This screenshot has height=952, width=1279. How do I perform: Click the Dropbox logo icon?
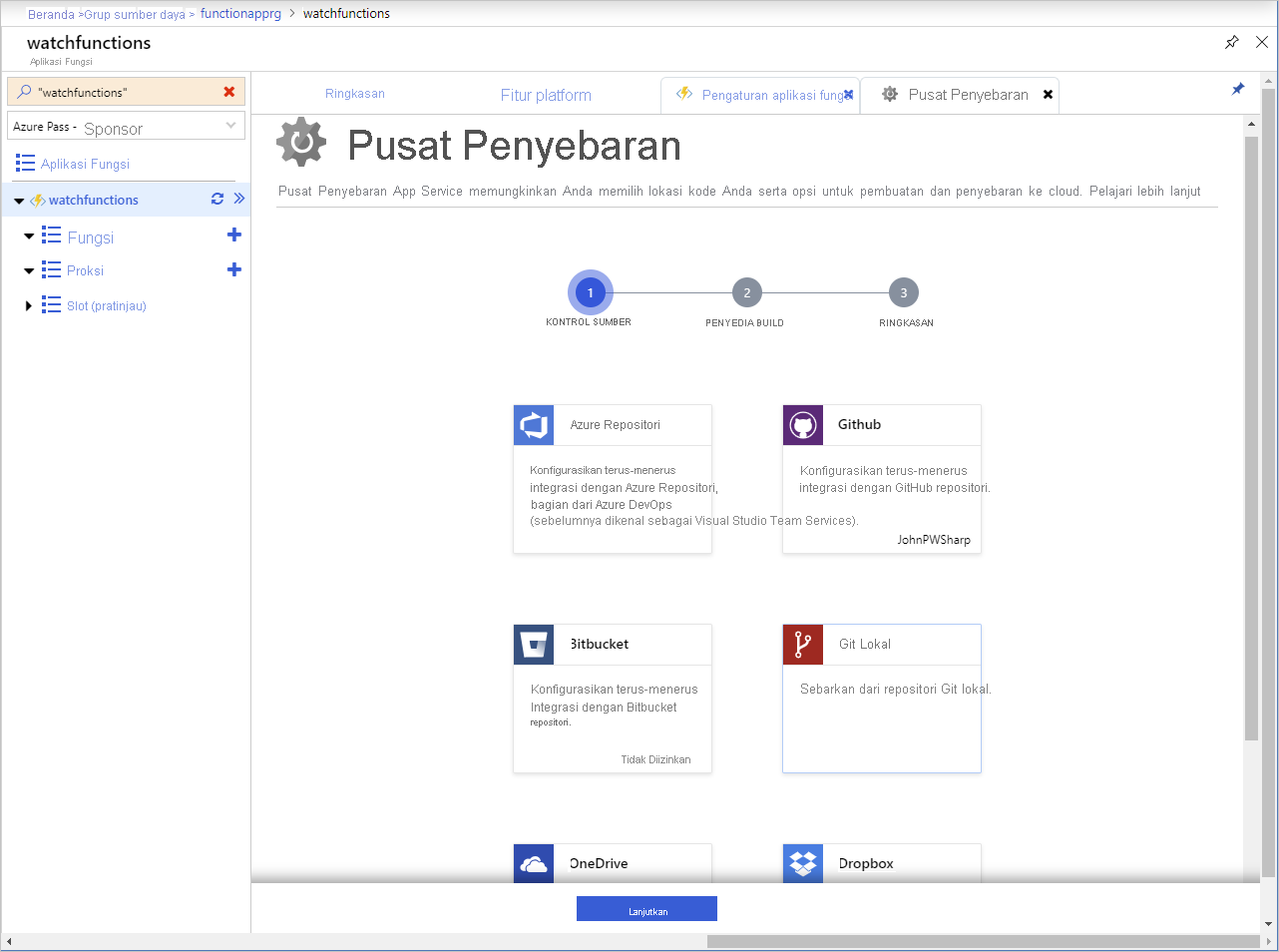(803, 863)
